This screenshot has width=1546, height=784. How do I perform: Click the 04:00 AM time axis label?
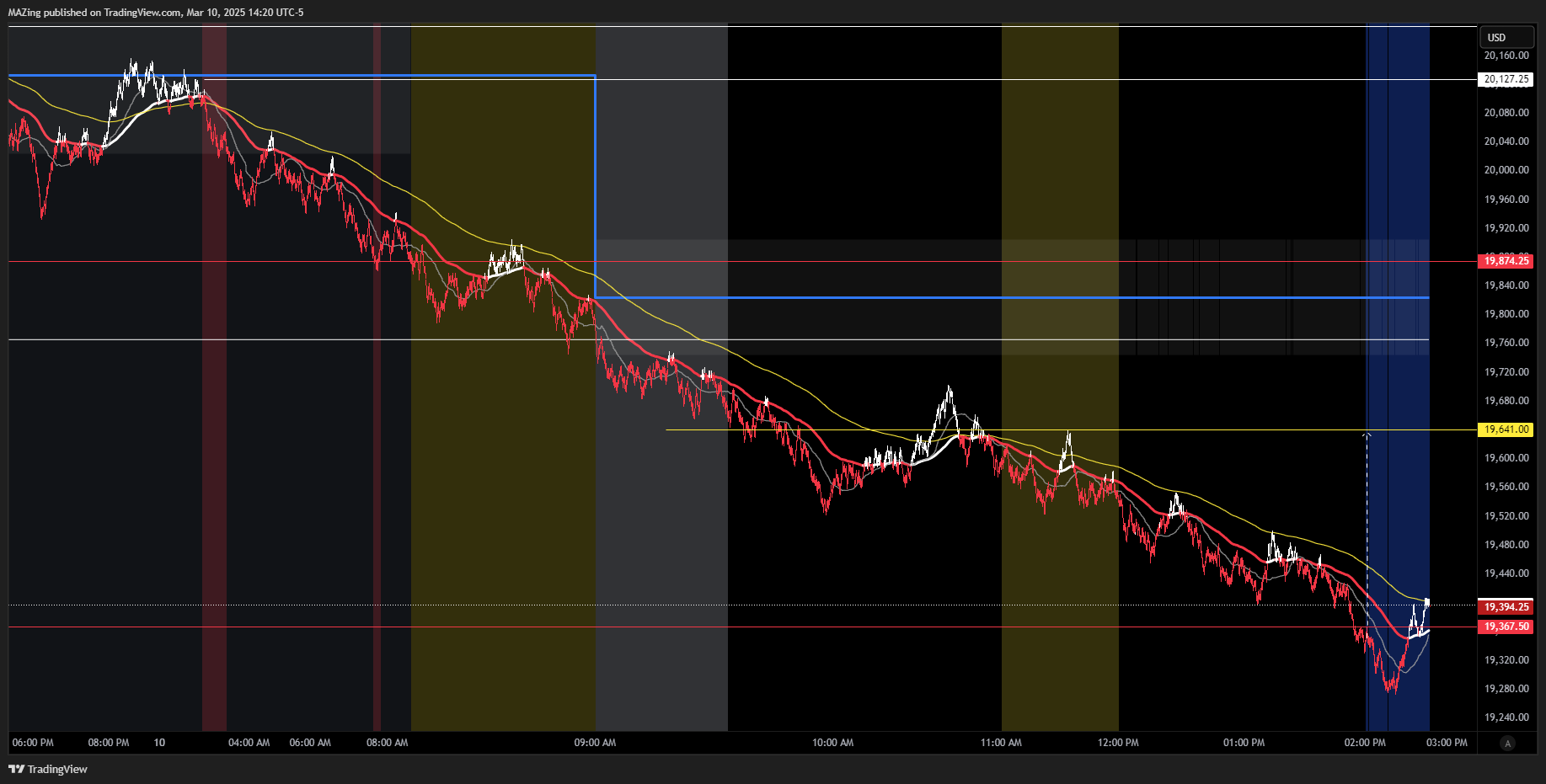coord(249,743)
